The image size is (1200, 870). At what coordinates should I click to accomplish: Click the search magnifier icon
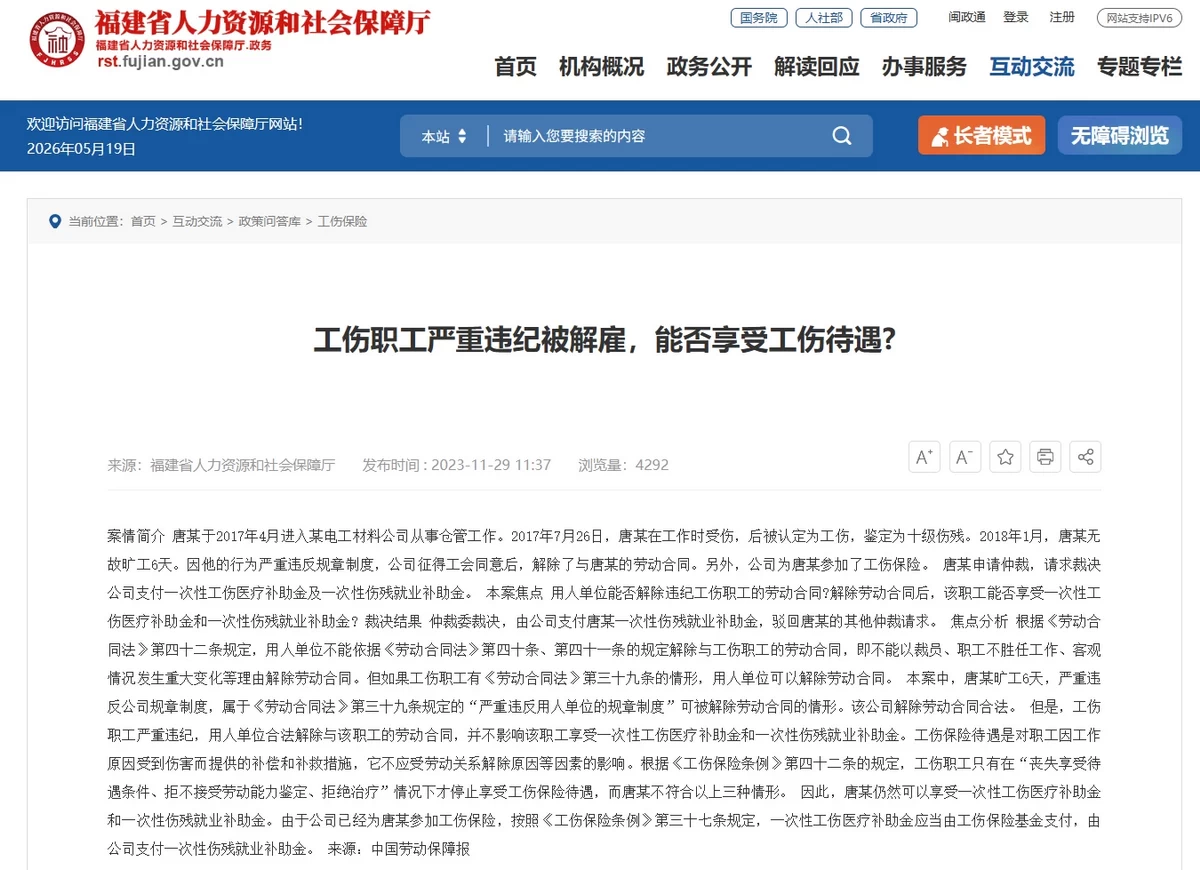pos(842,136)
